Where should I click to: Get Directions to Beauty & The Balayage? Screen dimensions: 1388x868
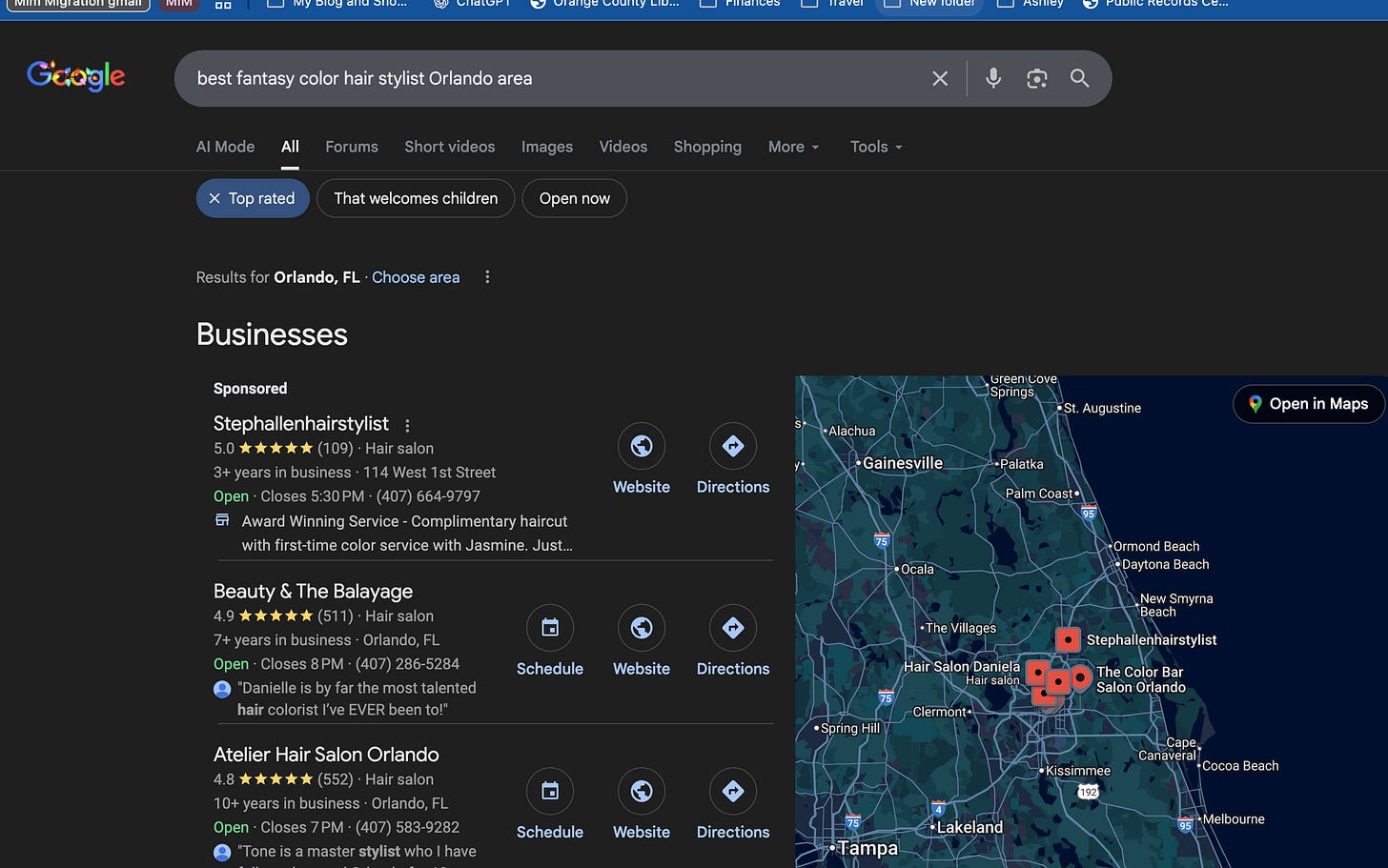(733, 628)
